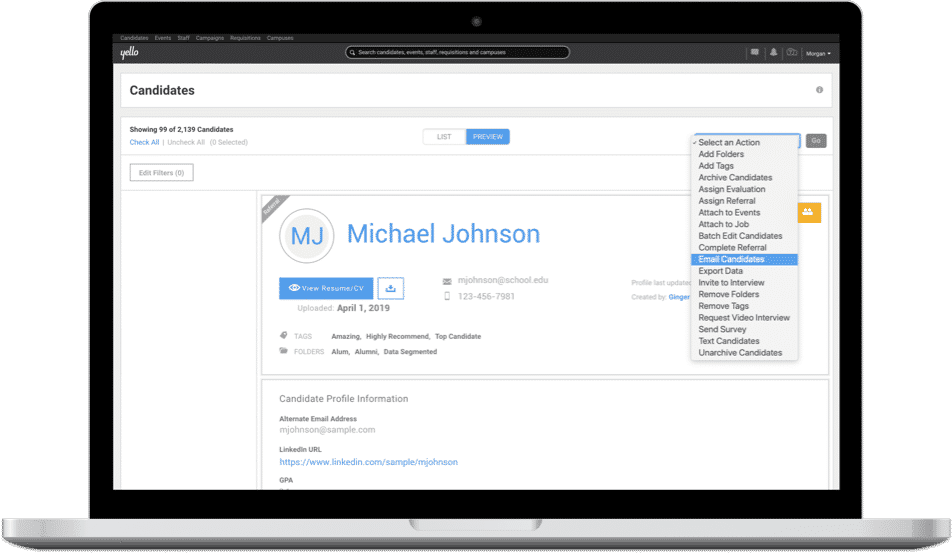The height and width of the screenshot is (554, 952).
Task: Click the Check All link
Action: (144, 142)
